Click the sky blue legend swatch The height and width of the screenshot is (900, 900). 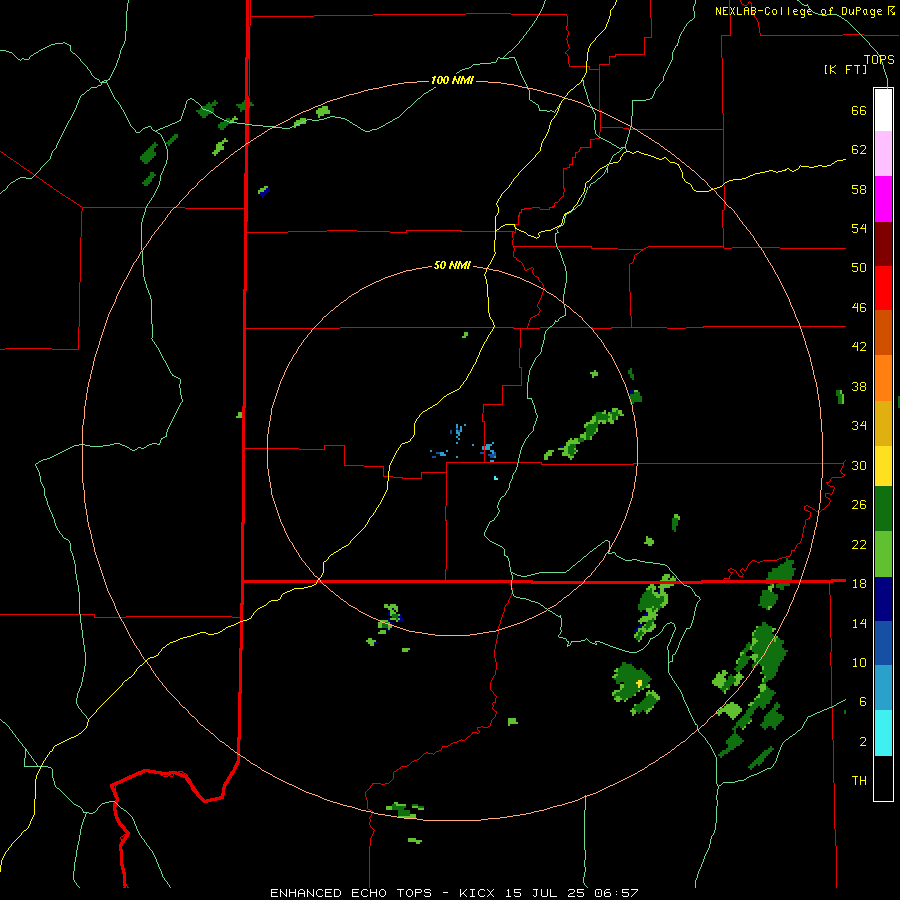(883, 688)
